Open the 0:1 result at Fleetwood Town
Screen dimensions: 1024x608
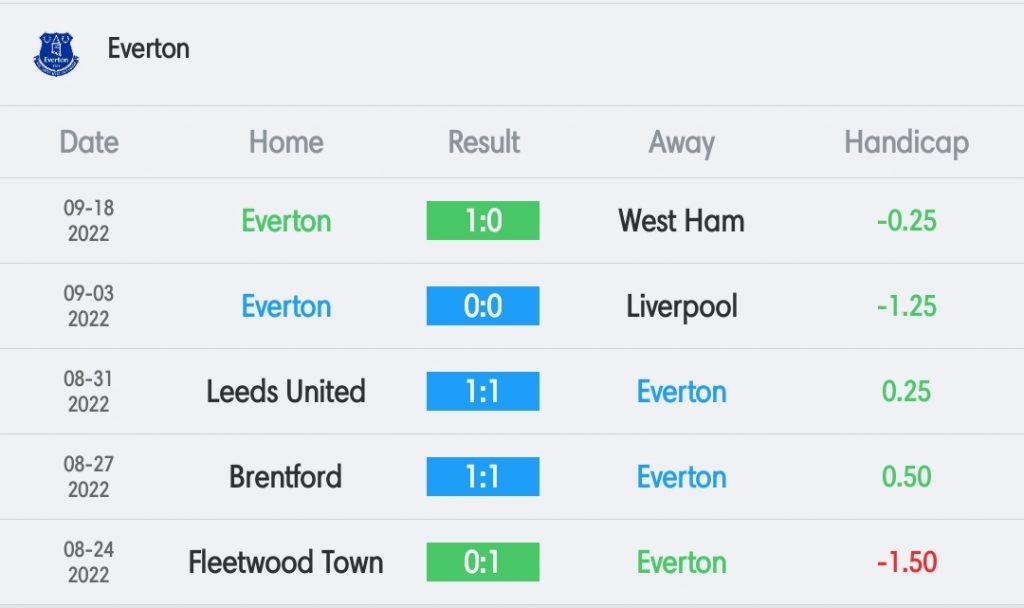tap(483, 562)
